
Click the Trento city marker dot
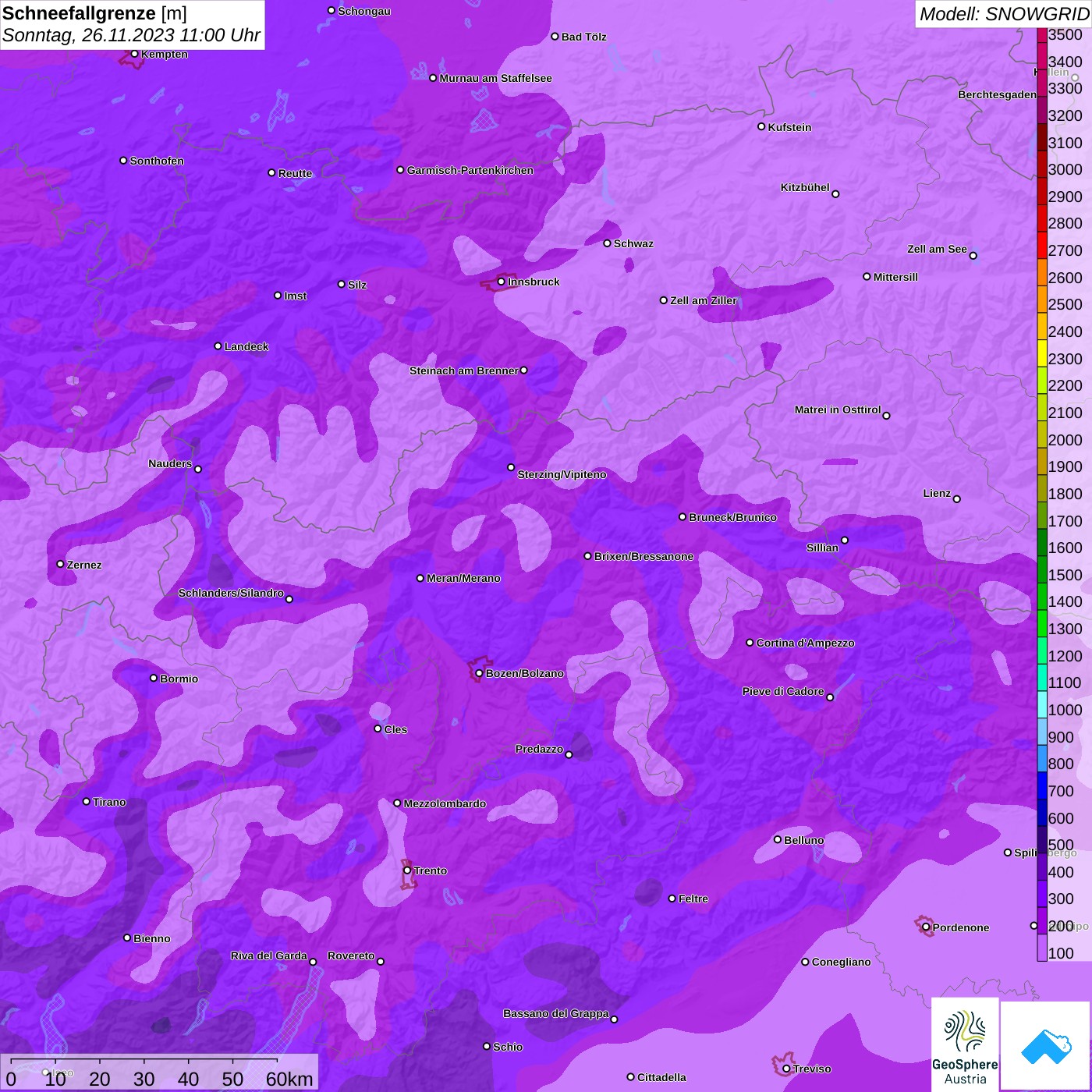[x=407, y=870]
